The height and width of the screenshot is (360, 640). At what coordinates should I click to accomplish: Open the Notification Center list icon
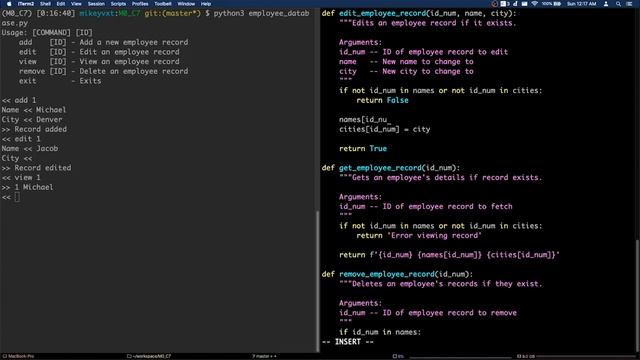point(629,4)
